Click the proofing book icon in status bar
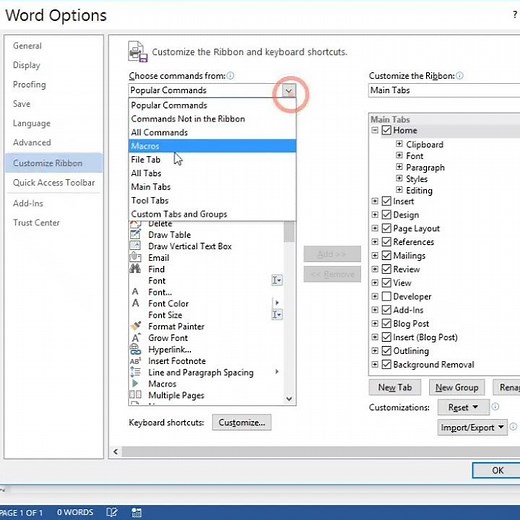This screenshot has height=520, width=520. (112, 512)
